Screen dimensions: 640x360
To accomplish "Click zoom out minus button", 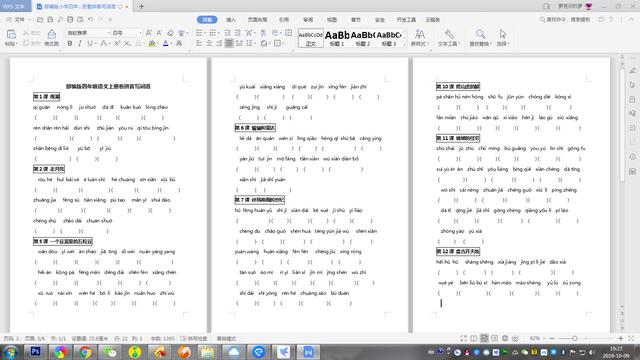I will coord(552,338).
